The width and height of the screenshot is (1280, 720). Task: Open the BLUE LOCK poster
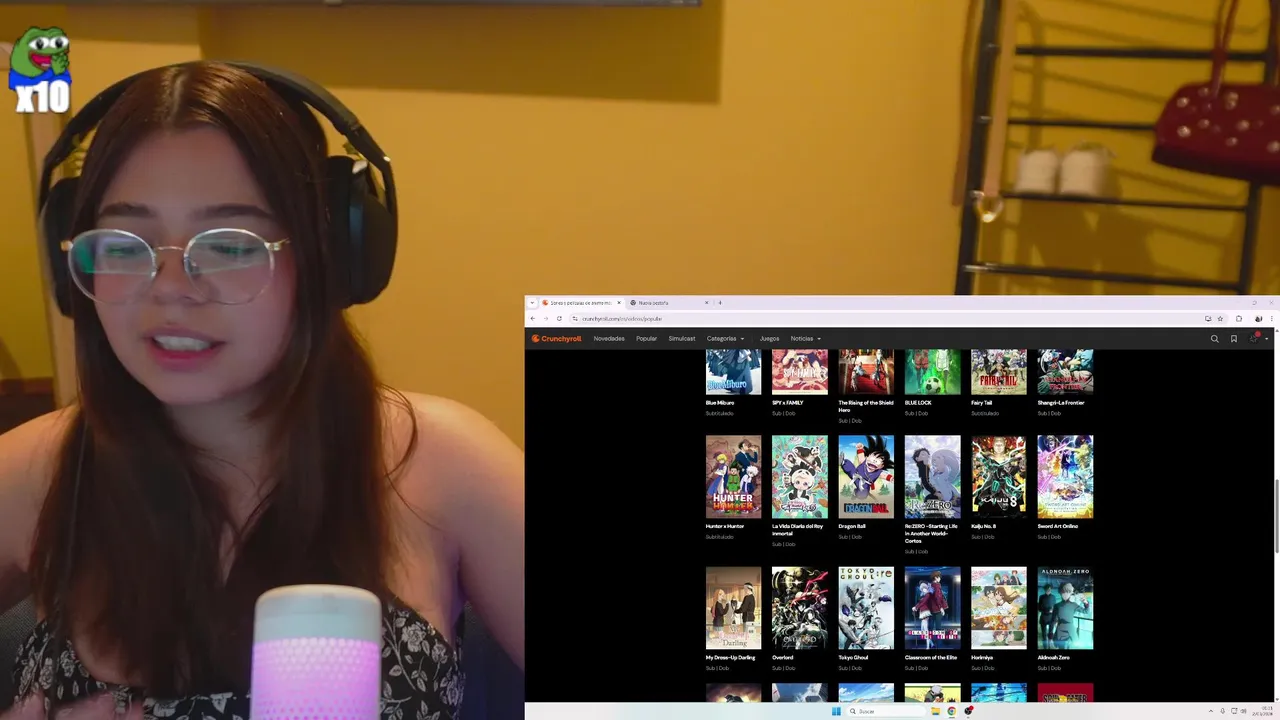[932, 372]
